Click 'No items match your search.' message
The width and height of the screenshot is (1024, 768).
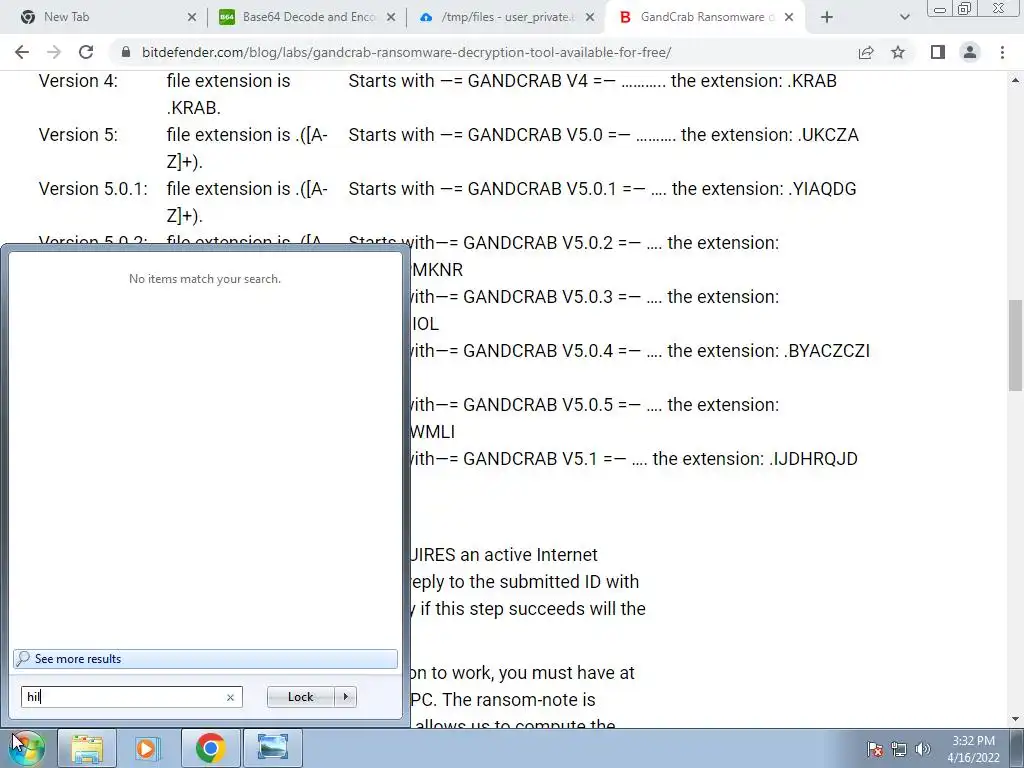(205, 279)
